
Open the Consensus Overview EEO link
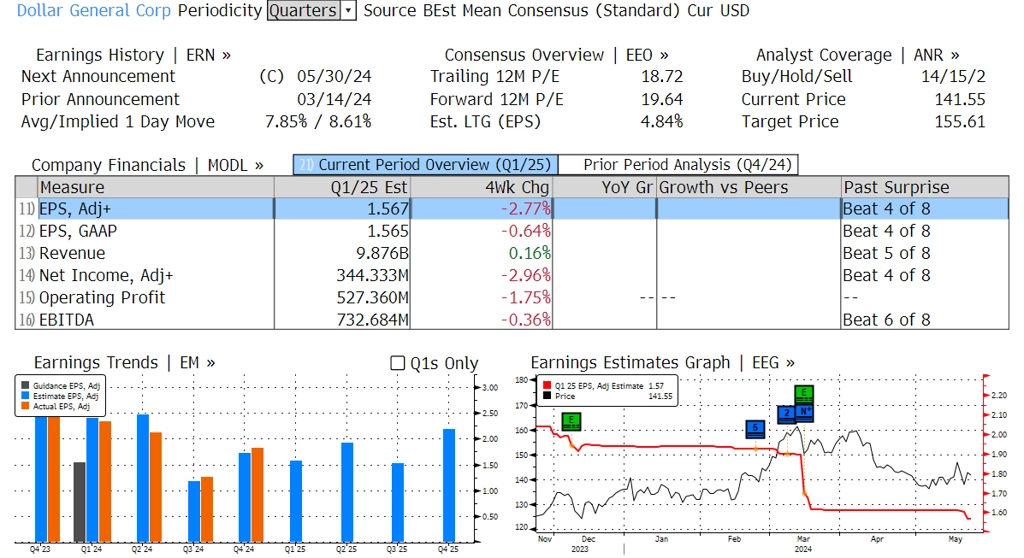tap(556, 55)
